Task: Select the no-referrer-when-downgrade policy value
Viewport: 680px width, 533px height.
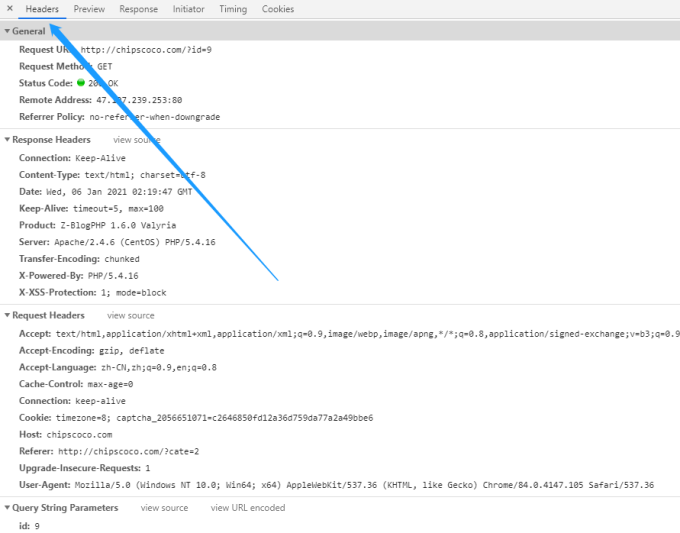Action: point(154,117)
